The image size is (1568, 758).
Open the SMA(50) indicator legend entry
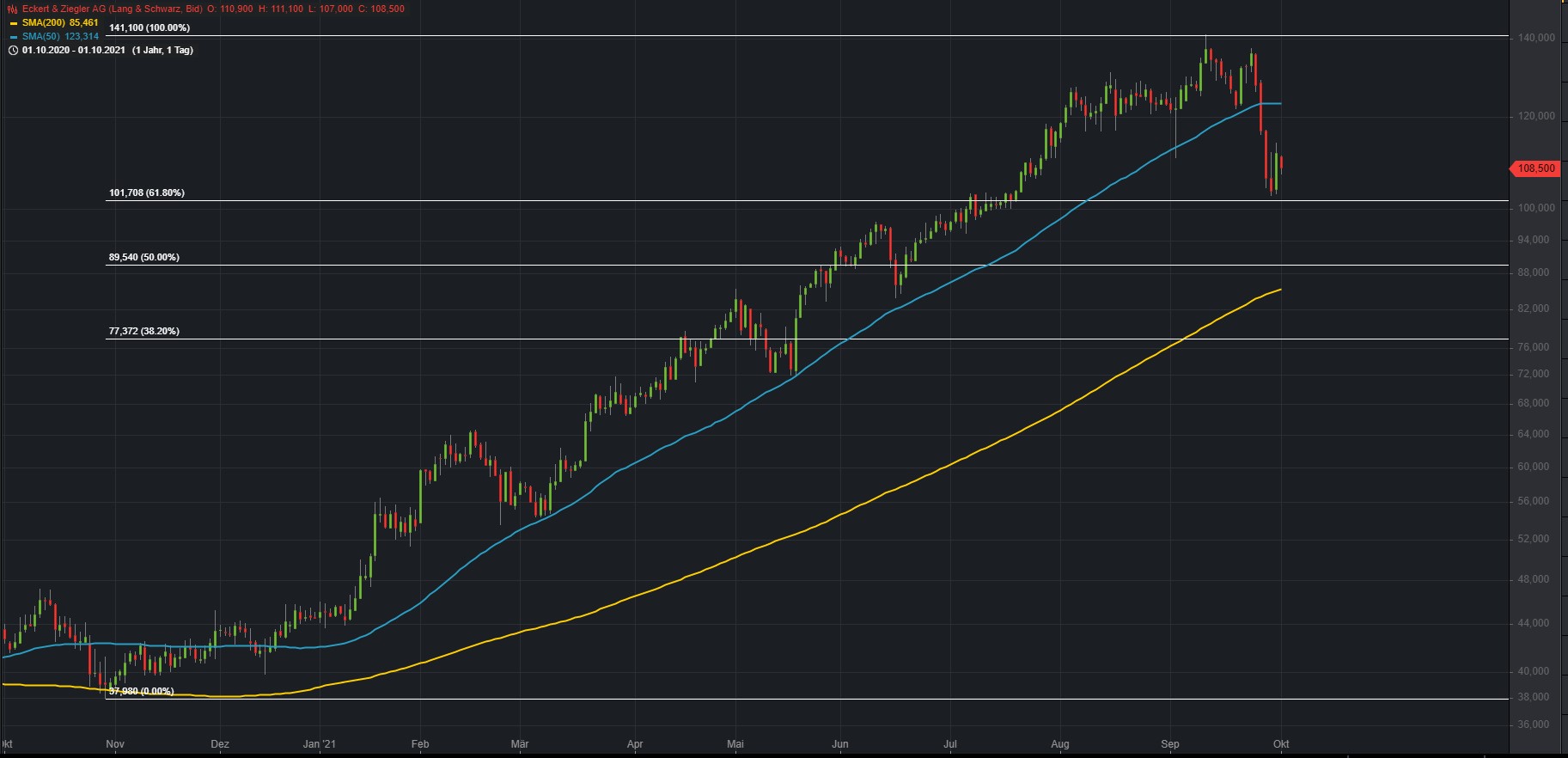[60, 36]
